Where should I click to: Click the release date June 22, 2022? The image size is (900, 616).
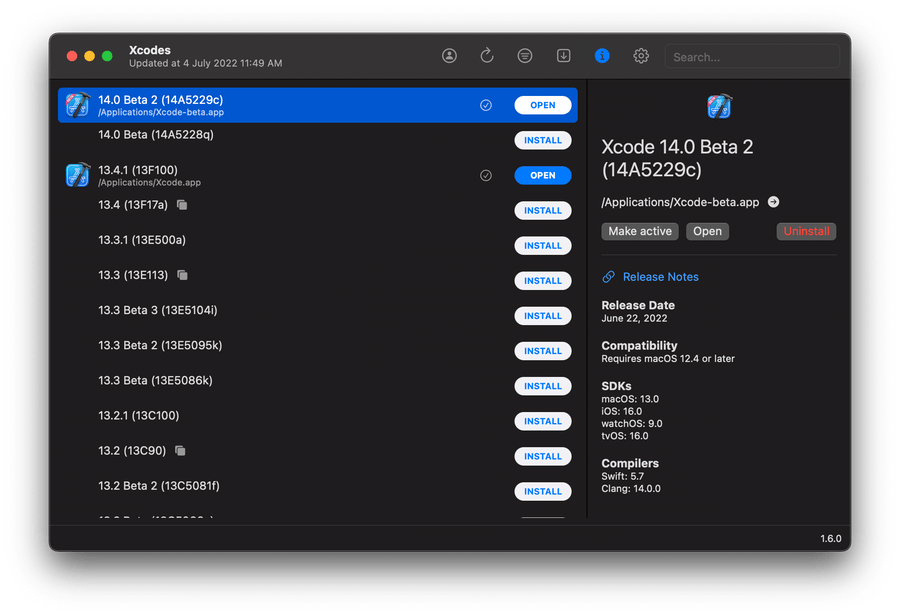pyautogui.click(x=634, y=319)
